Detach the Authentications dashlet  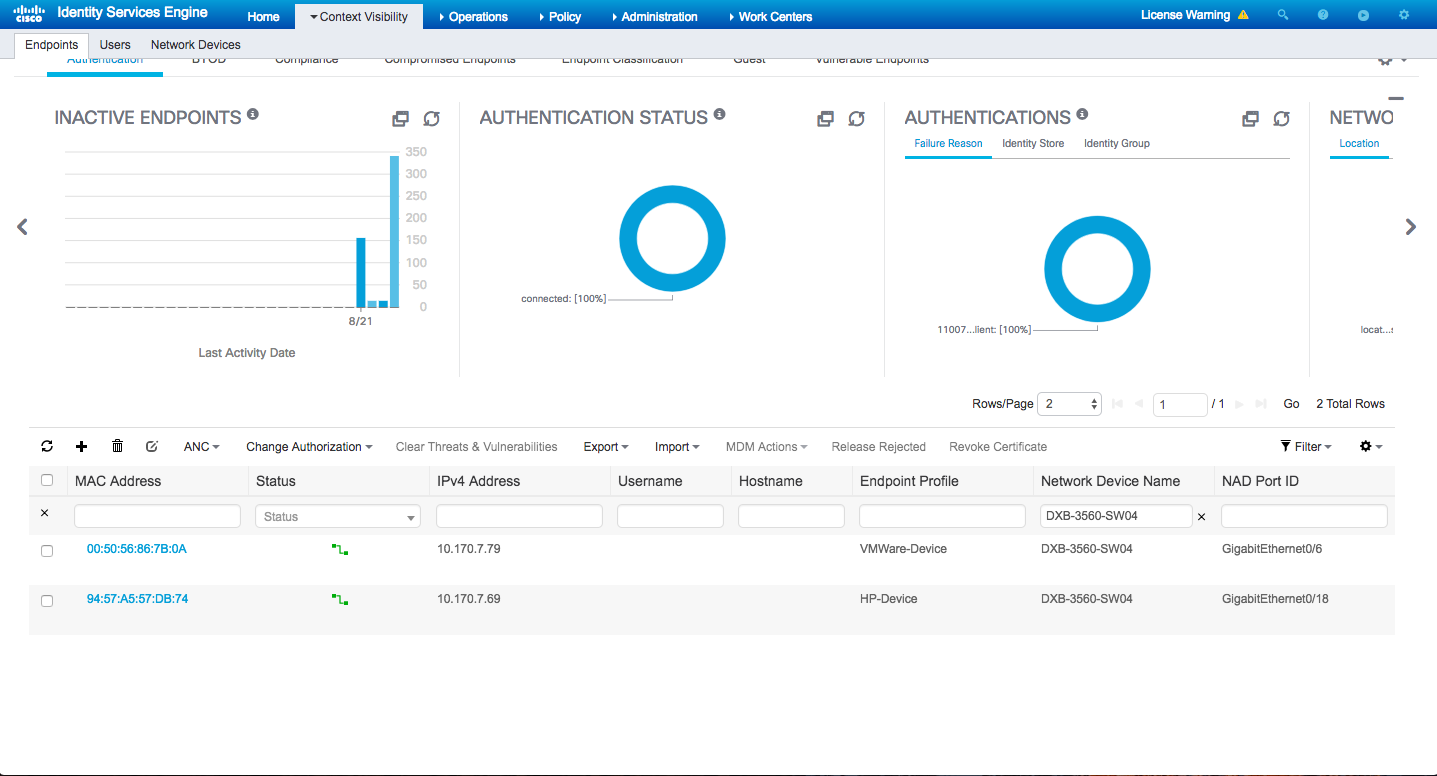(x=1250, y=119)
